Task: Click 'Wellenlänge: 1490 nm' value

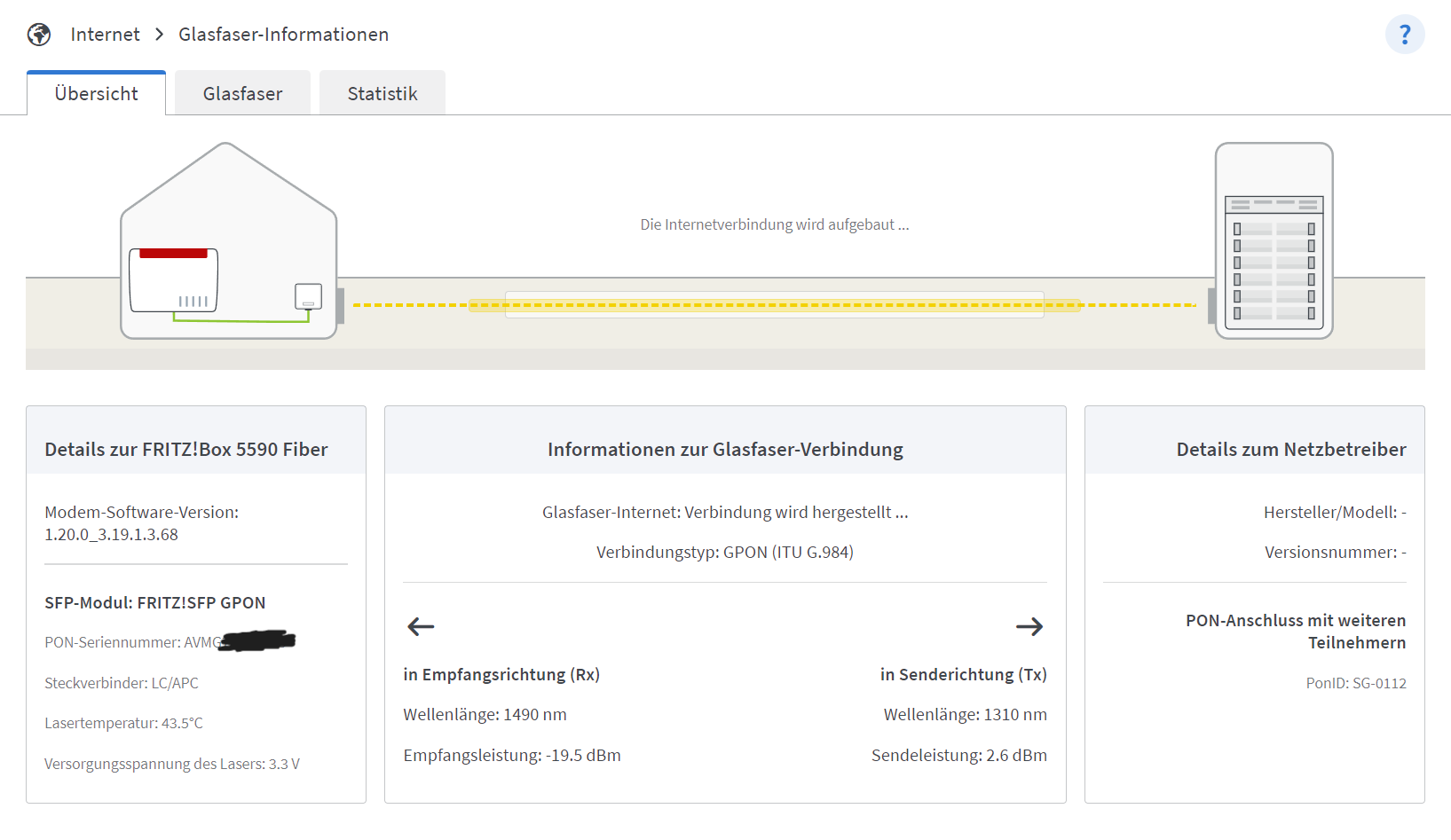Action: (485, 715)
